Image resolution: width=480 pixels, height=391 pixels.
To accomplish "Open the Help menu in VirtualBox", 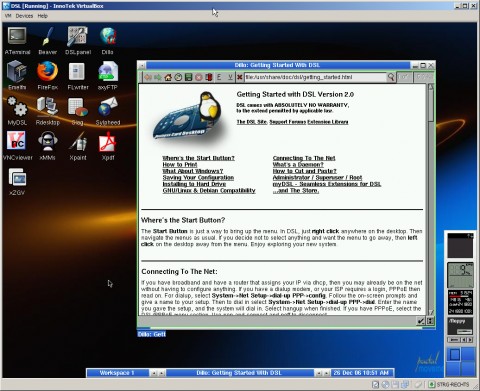I will [42, 16].
